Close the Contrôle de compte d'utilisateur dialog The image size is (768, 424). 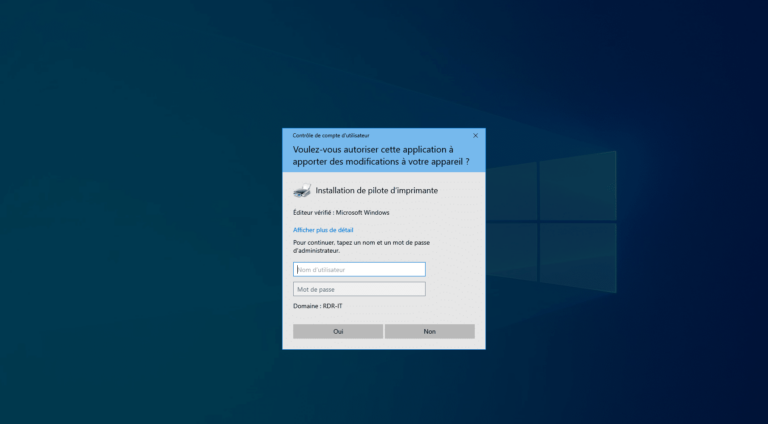coord(475,136)
